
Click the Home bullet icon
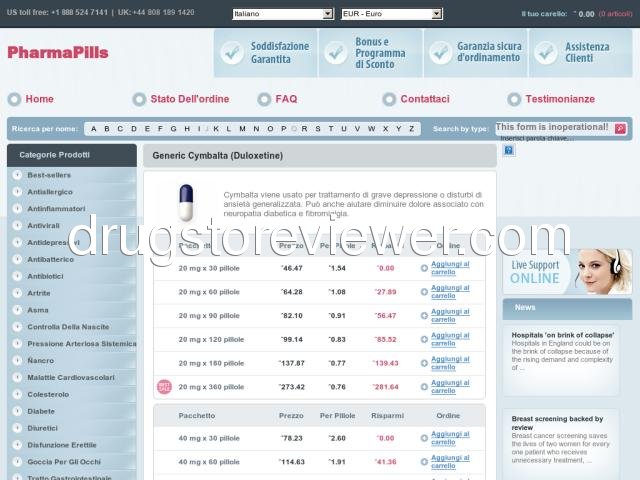(x=14, y=99)
